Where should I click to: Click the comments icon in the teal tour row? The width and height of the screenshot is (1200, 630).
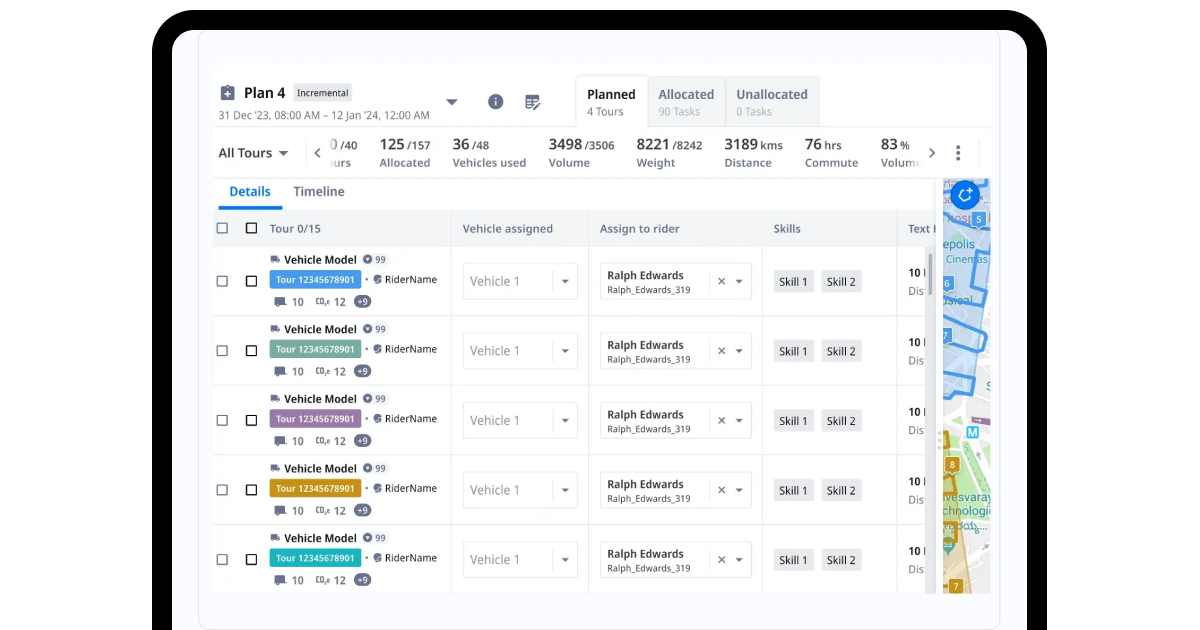coord(279,580)
